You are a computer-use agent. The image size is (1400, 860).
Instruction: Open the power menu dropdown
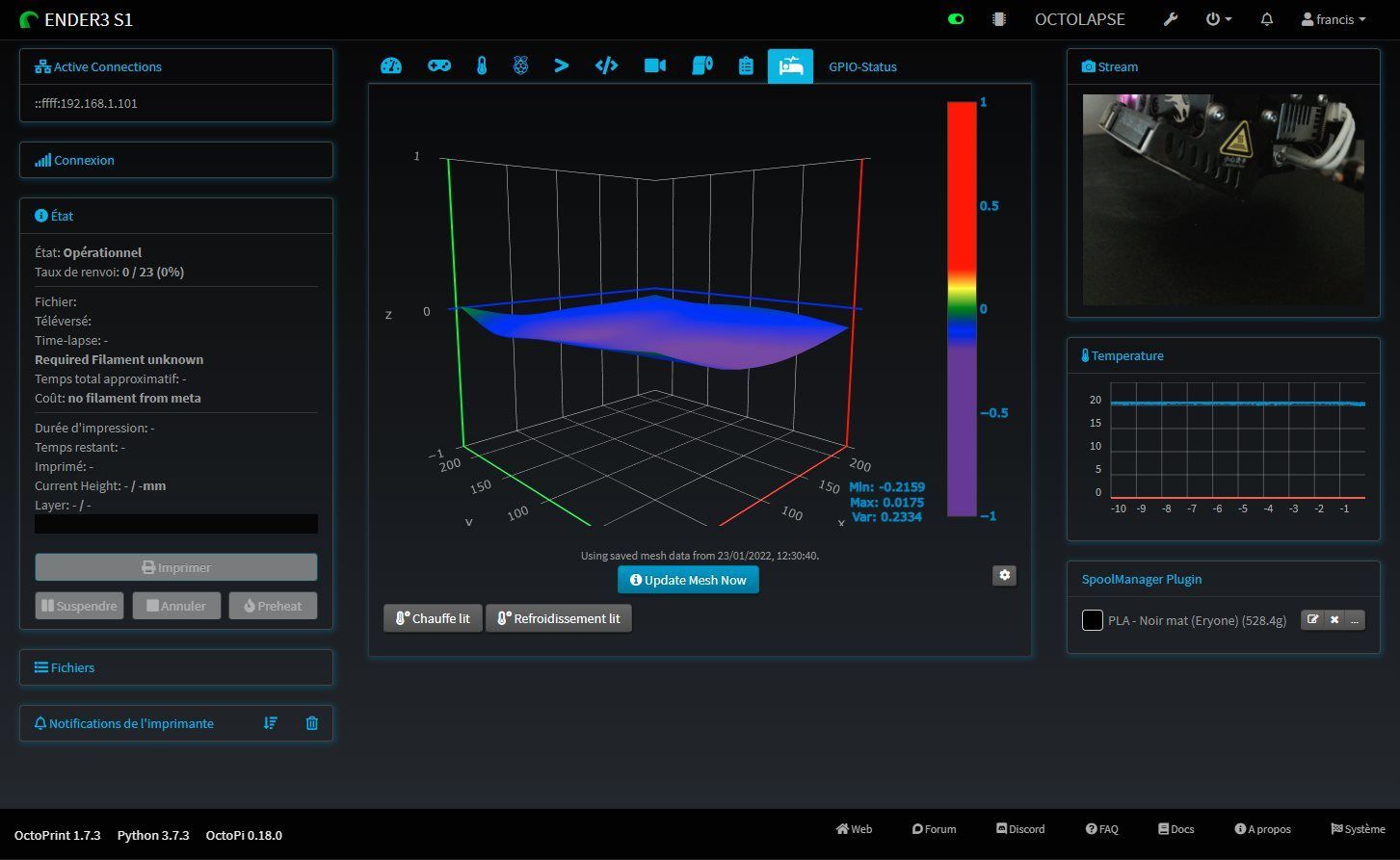(1219, 19)
